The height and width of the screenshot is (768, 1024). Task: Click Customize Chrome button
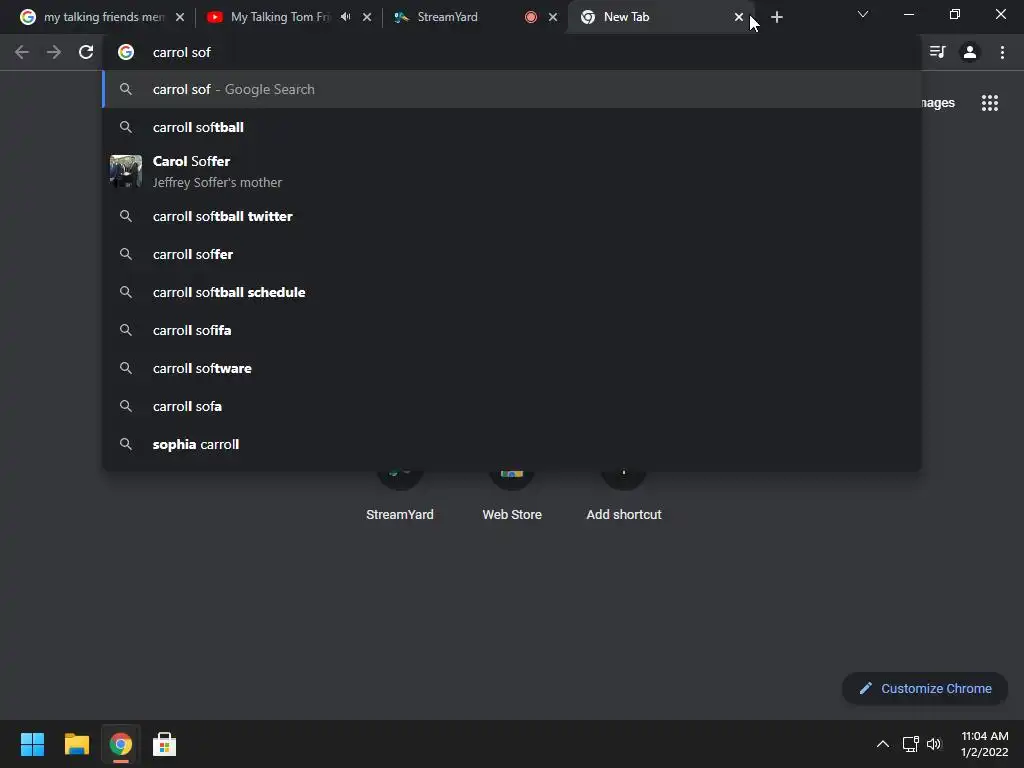tap(925, 688)
